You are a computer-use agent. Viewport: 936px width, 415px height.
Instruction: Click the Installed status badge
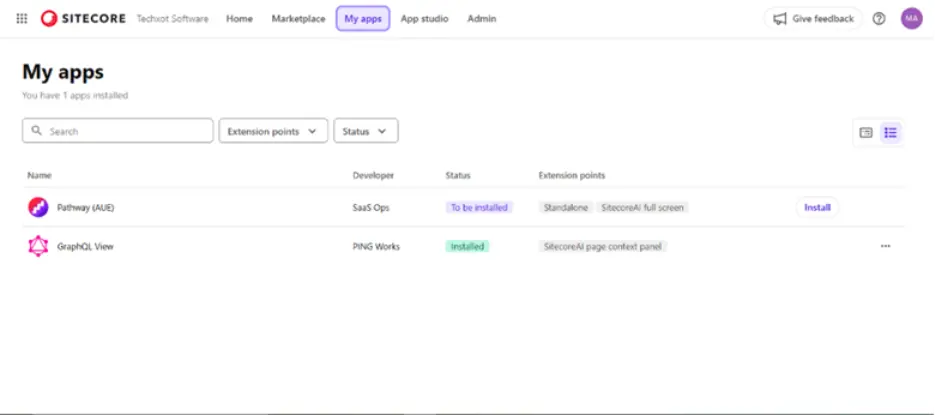467,246
